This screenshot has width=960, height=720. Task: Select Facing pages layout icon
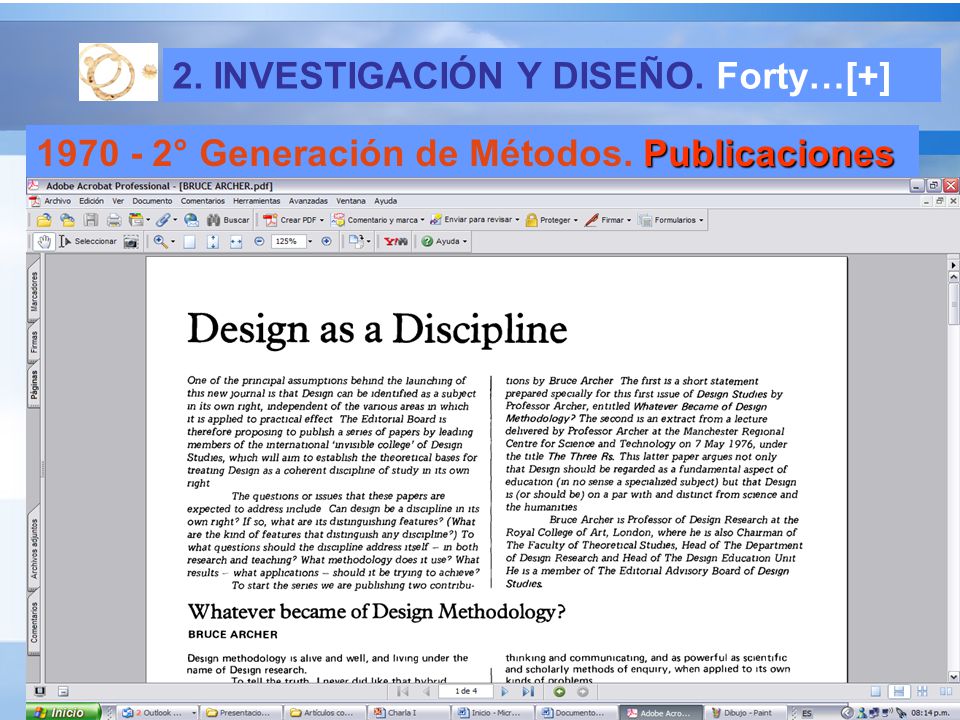pyautogui.click(x=945, y=691)
